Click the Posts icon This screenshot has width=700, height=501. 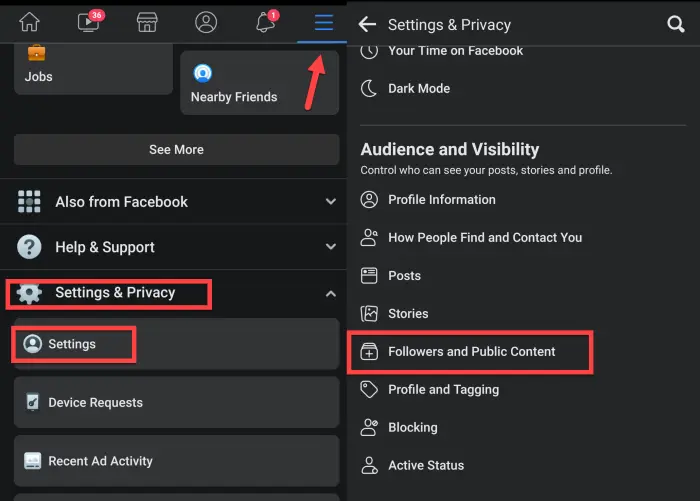[369, 276]
